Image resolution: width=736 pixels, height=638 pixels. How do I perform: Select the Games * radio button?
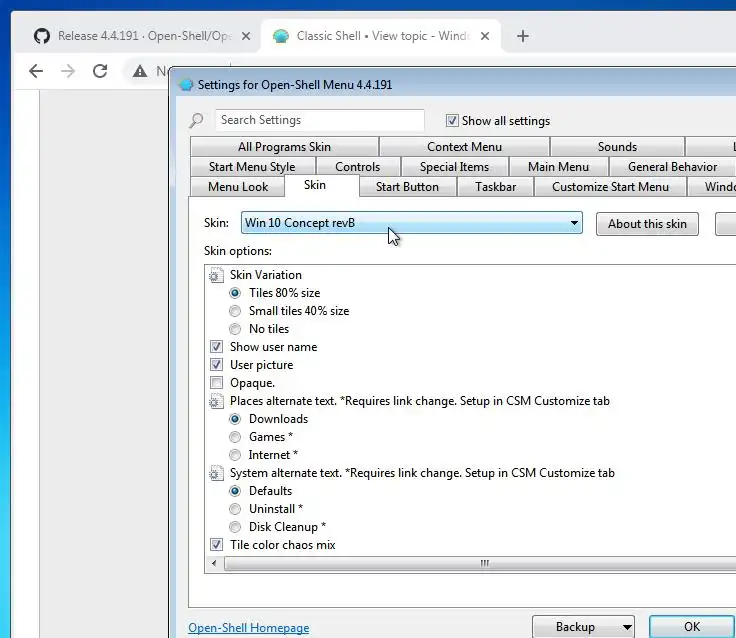click(x=235, y=437)
